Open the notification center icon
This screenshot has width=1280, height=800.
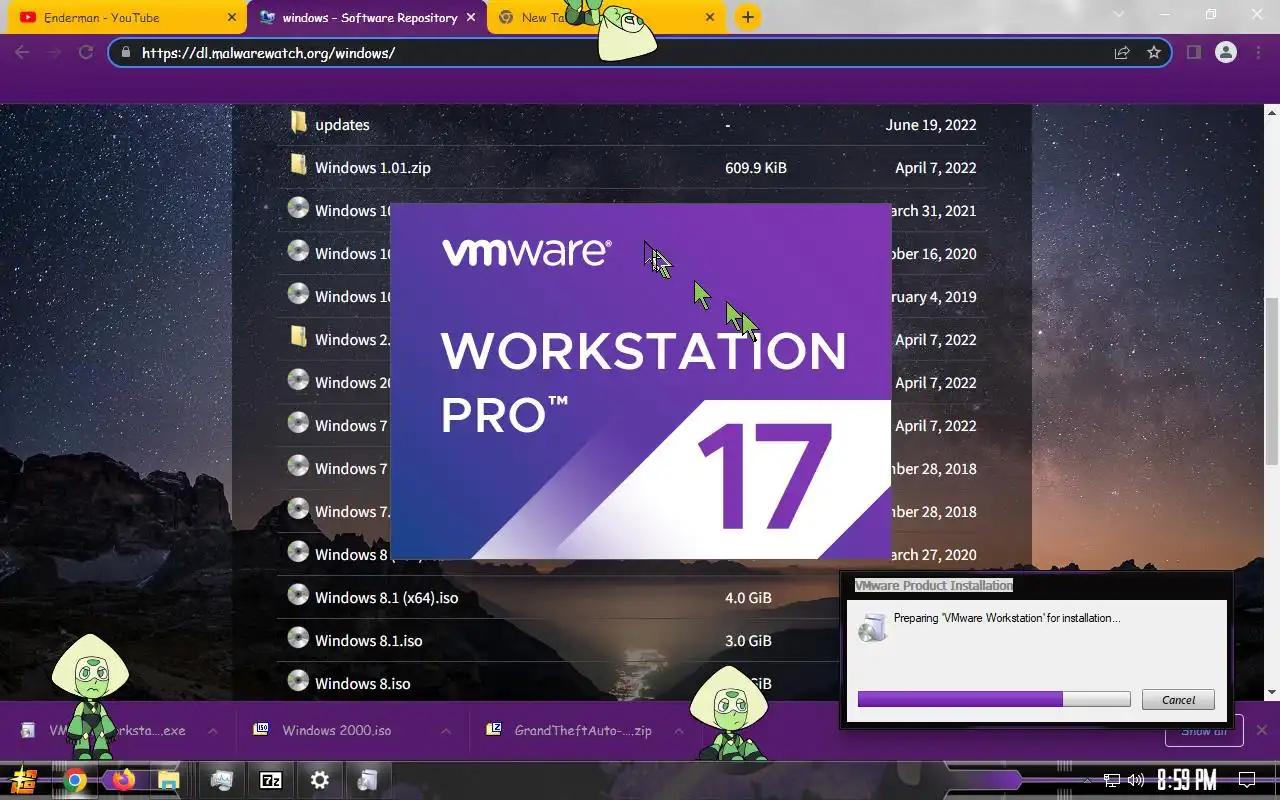(x=1247, y=780)
